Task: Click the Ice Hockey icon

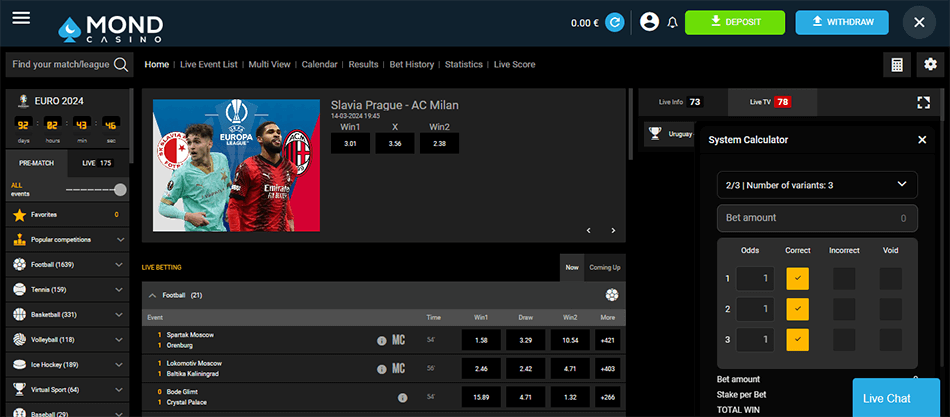Action: 19,365
